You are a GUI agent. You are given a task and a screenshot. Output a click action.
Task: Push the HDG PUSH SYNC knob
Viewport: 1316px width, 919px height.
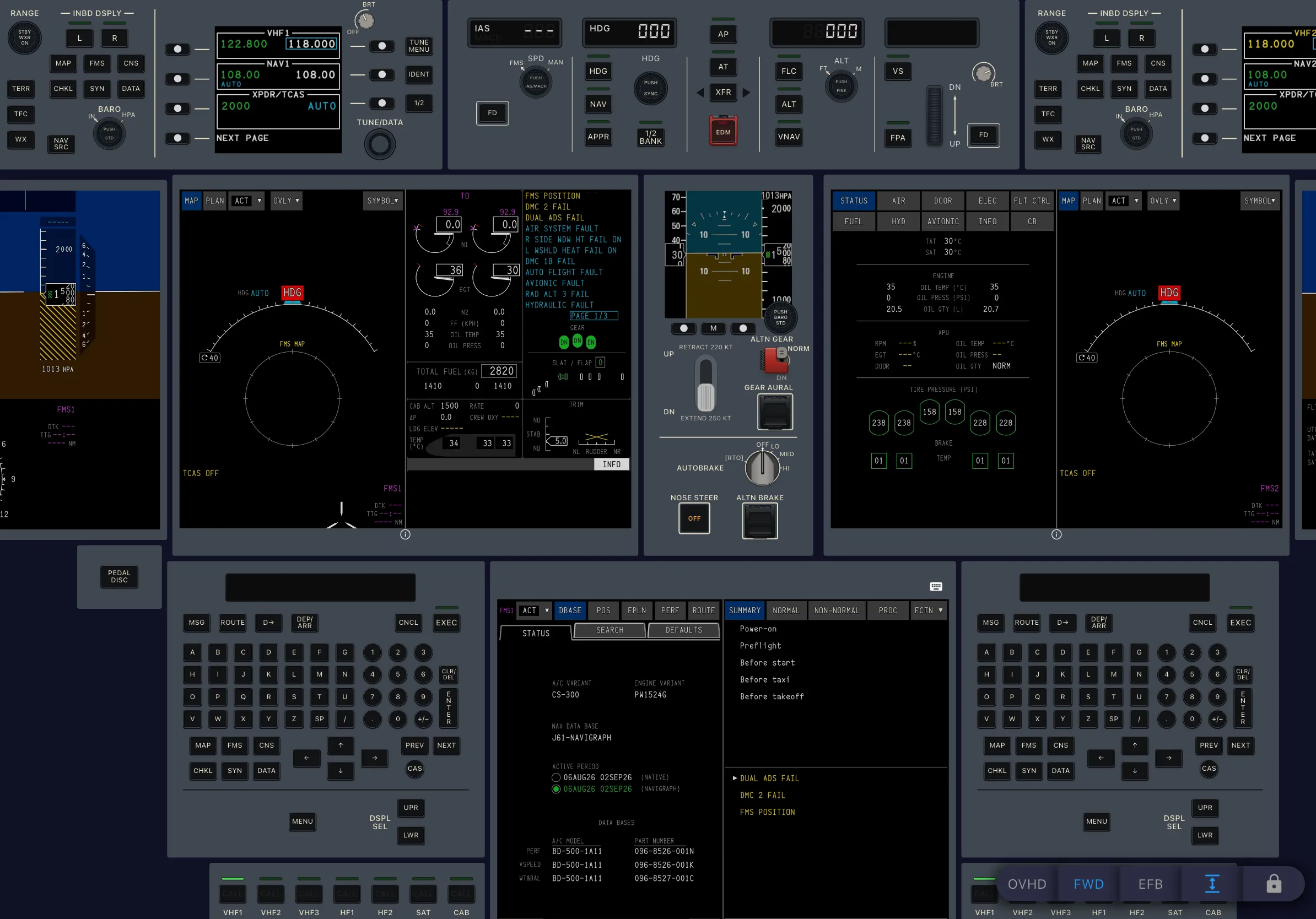(x=650, y=88)
